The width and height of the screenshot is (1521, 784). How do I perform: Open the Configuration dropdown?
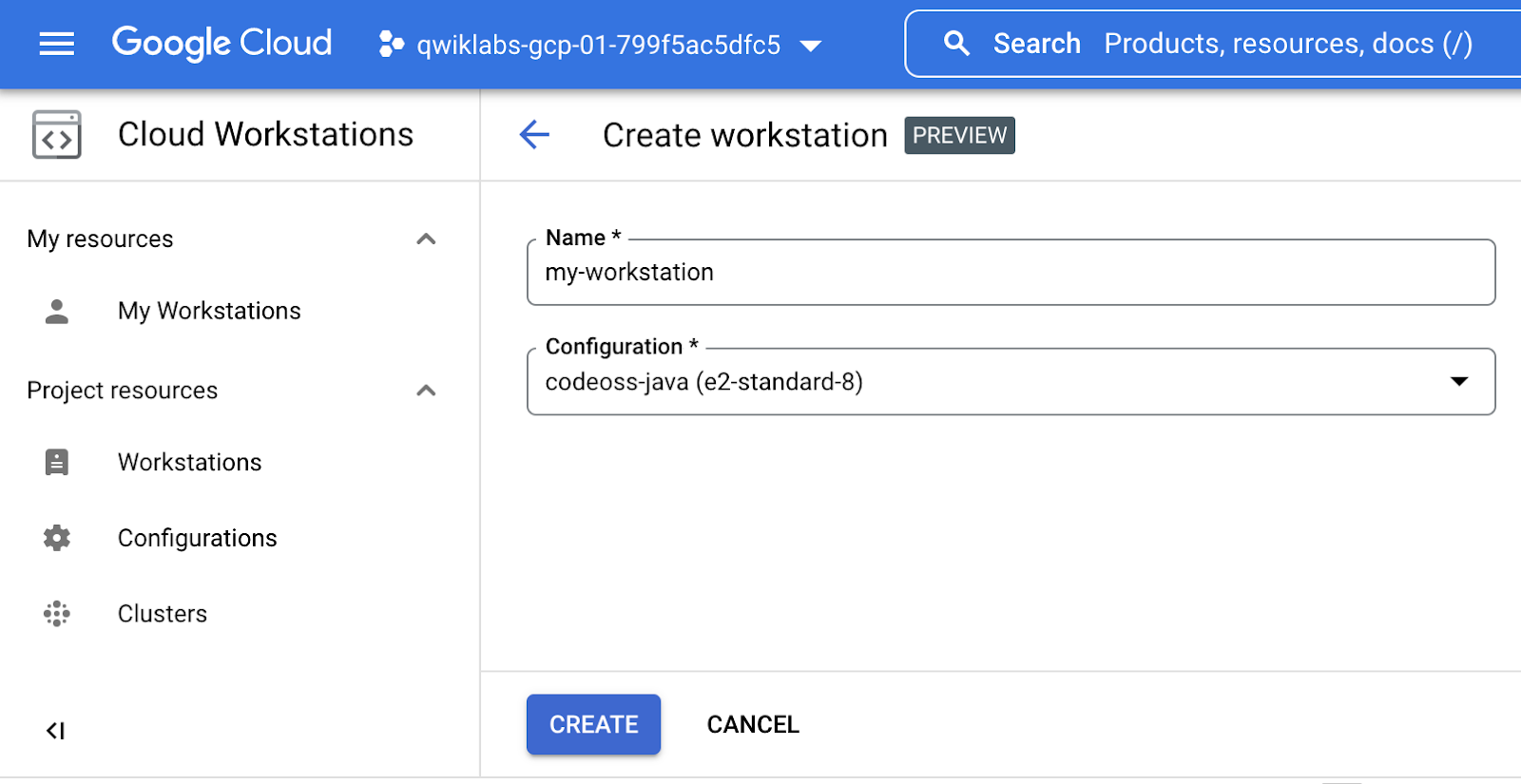(x=1458, y=382)
